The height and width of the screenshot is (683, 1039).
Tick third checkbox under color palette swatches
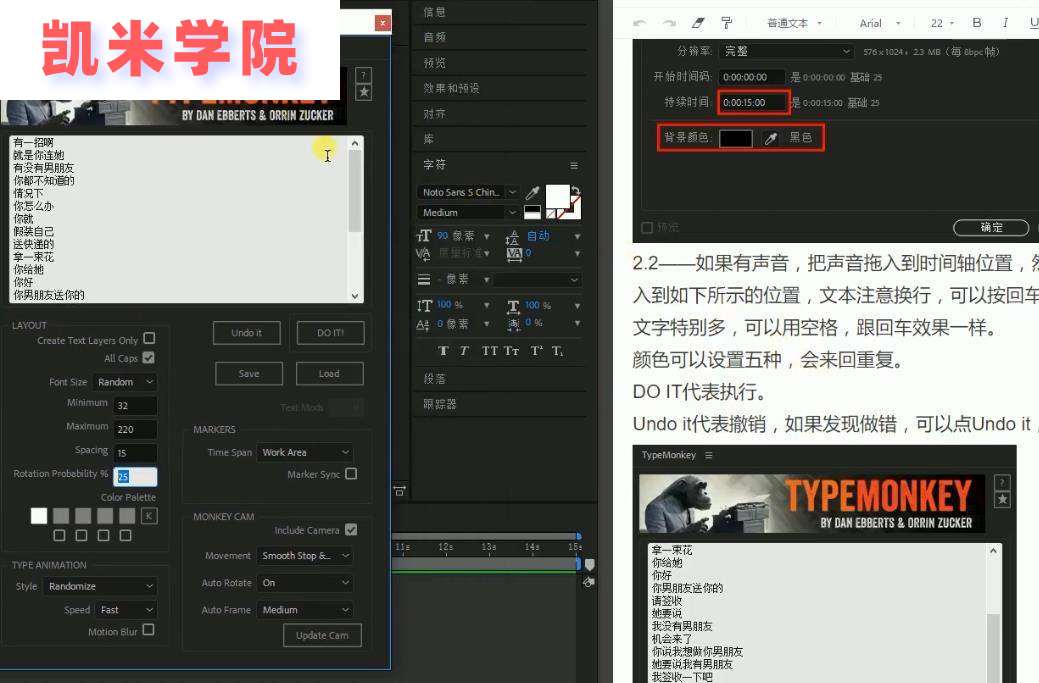(103, 535)
